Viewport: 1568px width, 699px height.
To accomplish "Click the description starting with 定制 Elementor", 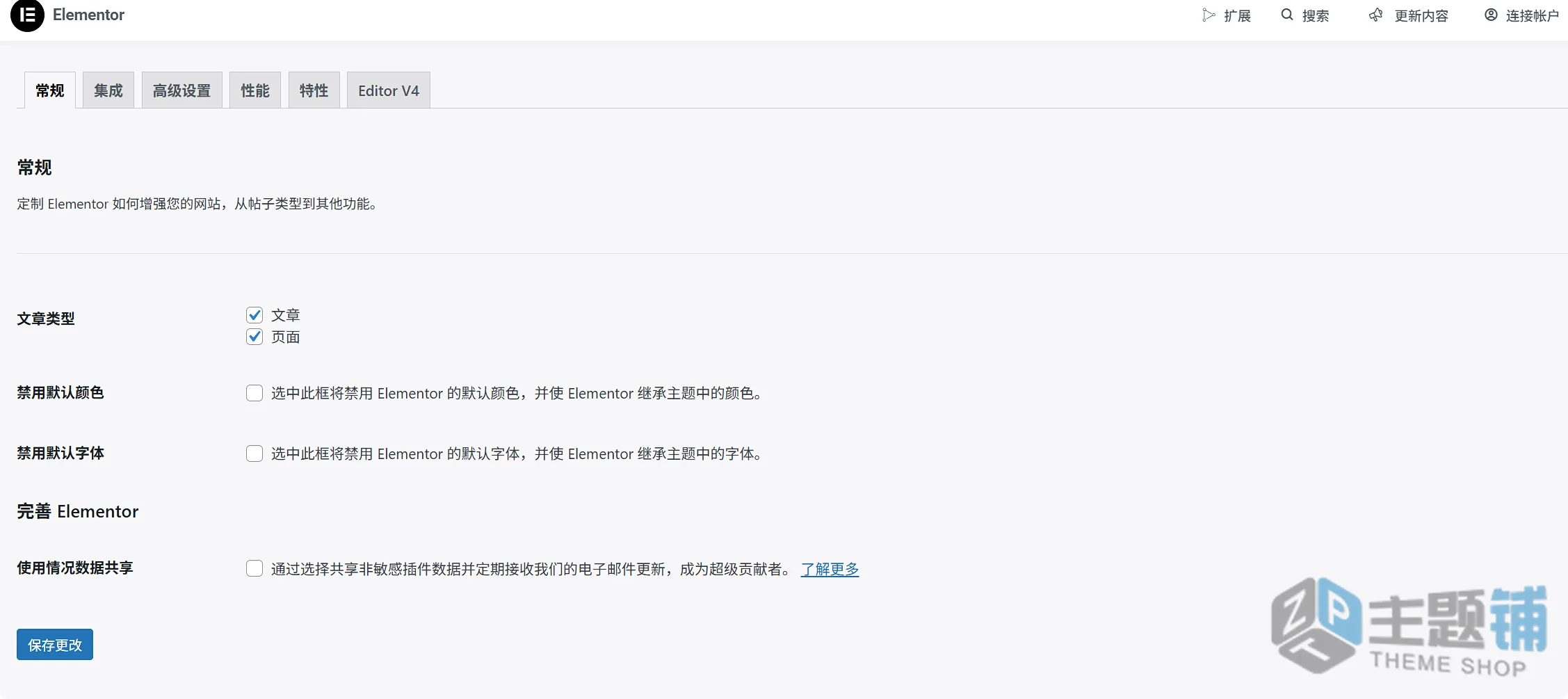I will (x=197, y=204).
